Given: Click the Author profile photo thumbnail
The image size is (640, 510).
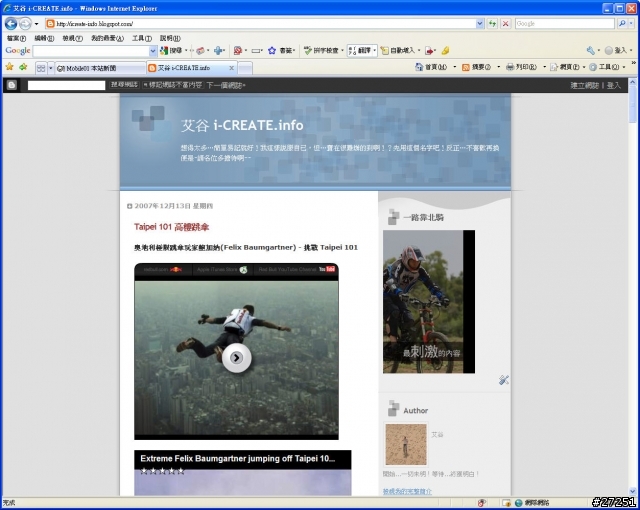Looking at the screenshot, I should pos(406,444).
